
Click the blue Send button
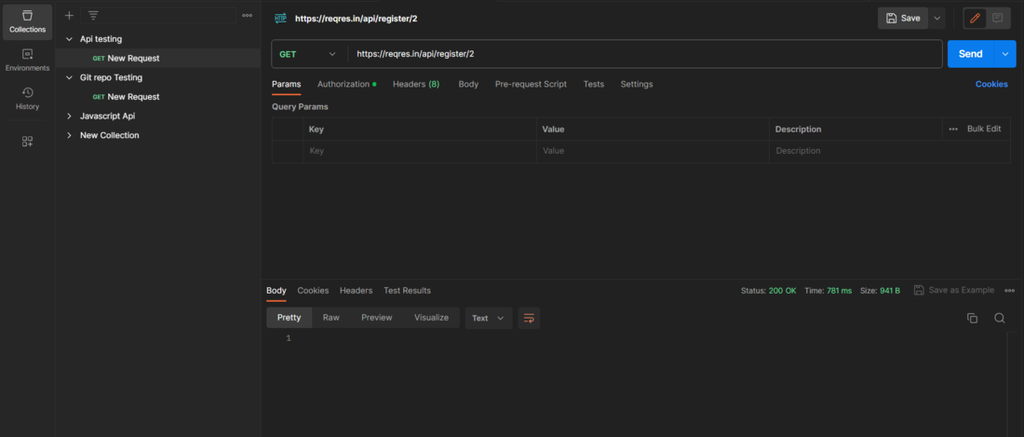click(970, 54)
